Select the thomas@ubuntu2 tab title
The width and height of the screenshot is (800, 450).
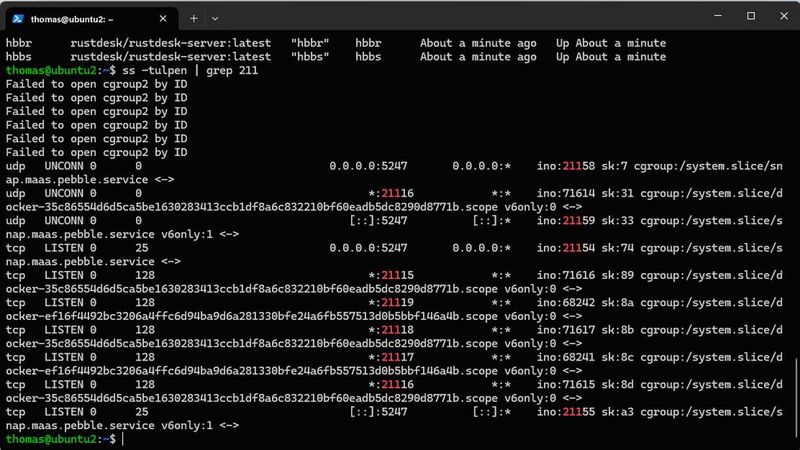72,19
